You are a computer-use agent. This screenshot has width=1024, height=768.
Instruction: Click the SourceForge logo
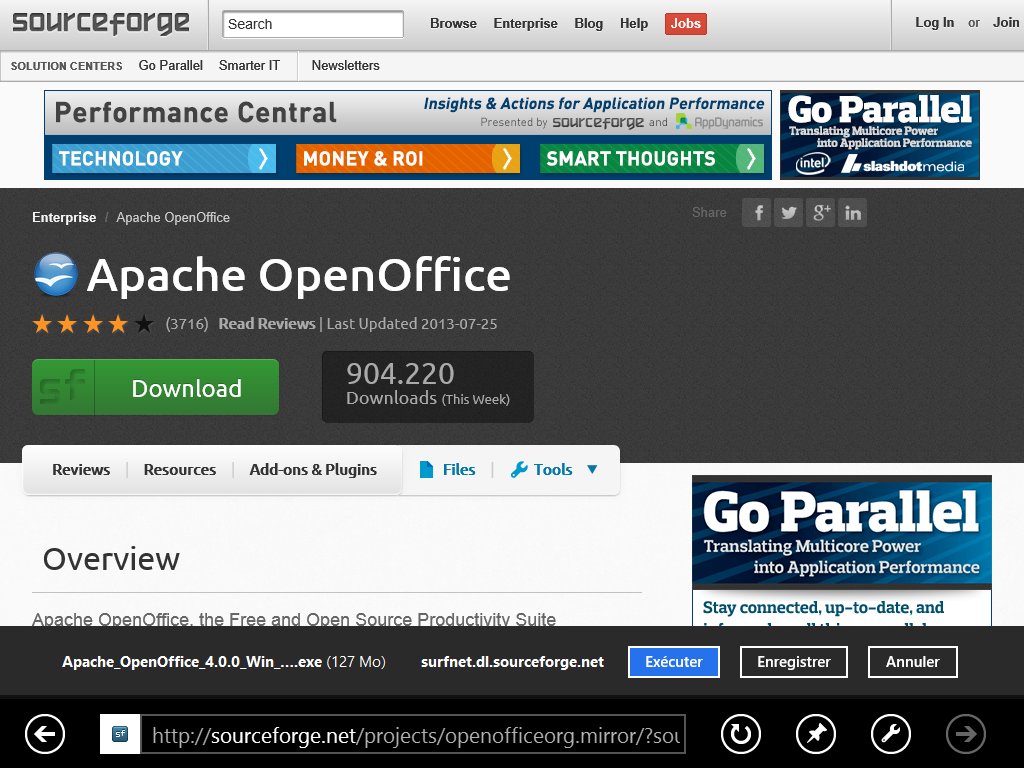click(x=101, y=24)
